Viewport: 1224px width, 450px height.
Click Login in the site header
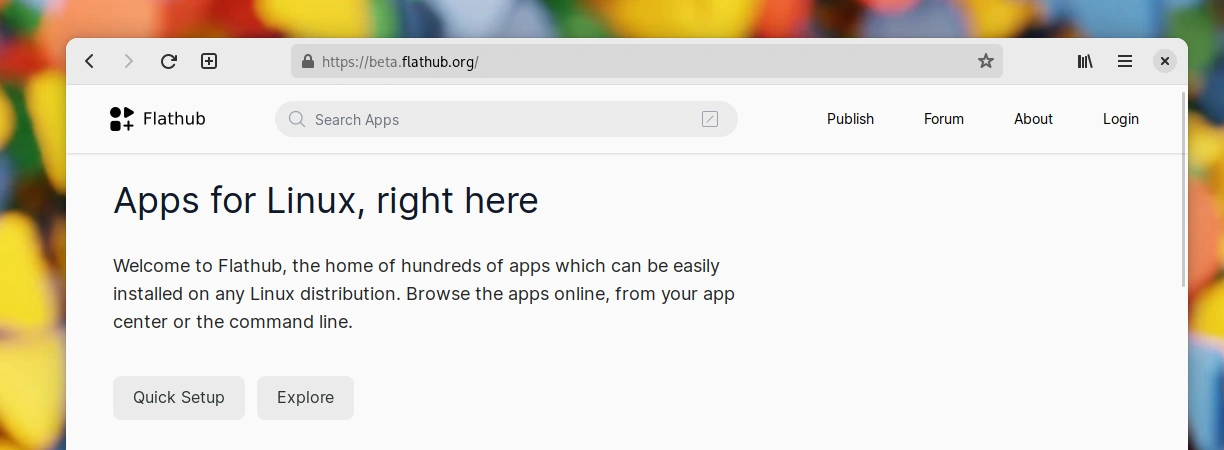(1121, 119)
